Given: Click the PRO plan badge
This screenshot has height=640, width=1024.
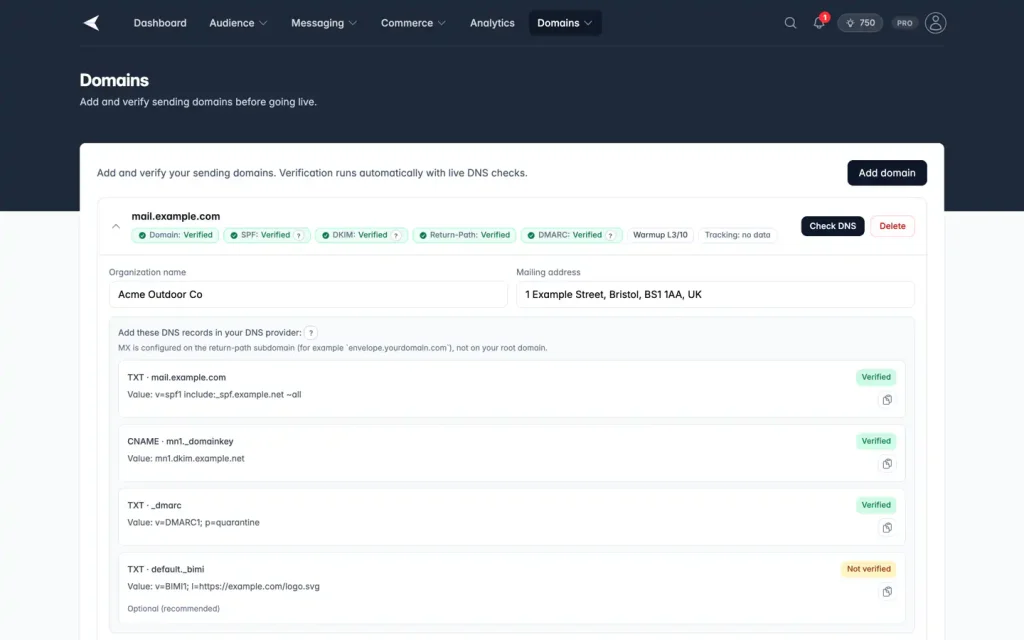Looking at the screenshot, I should tap(904, 23).
